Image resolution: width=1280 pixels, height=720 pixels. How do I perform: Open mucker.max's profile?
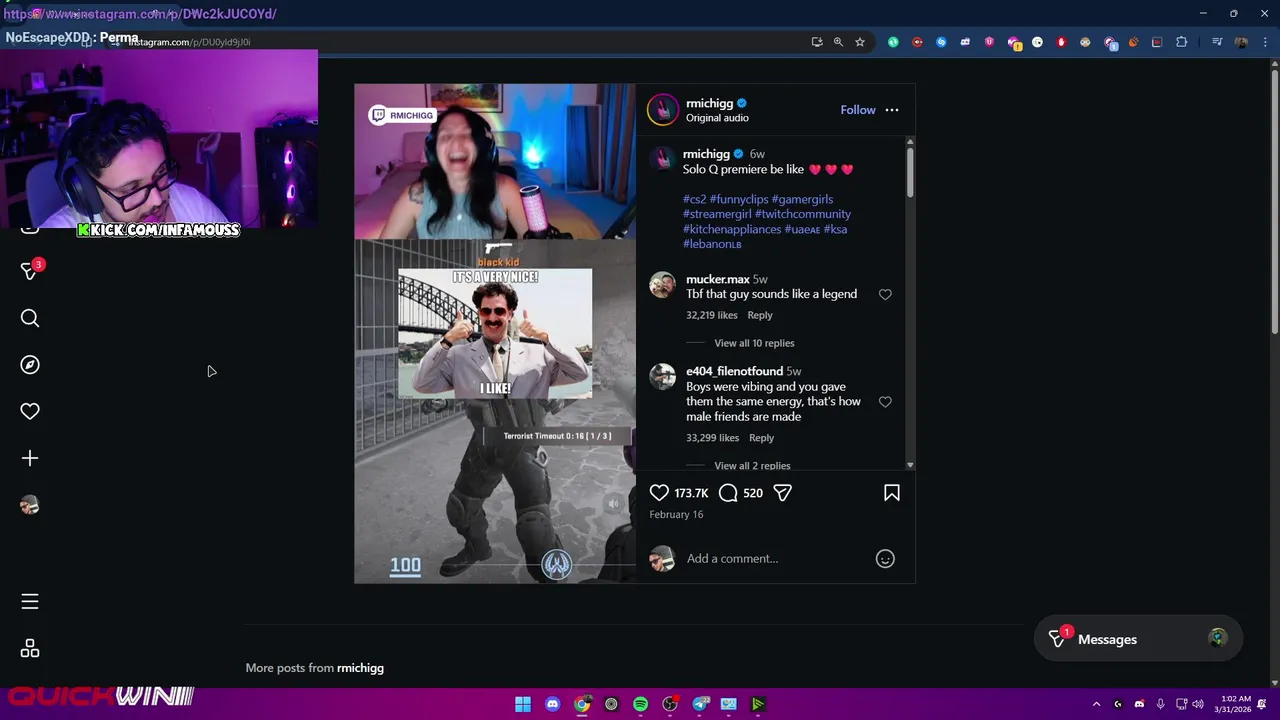[x=718, y=279]
